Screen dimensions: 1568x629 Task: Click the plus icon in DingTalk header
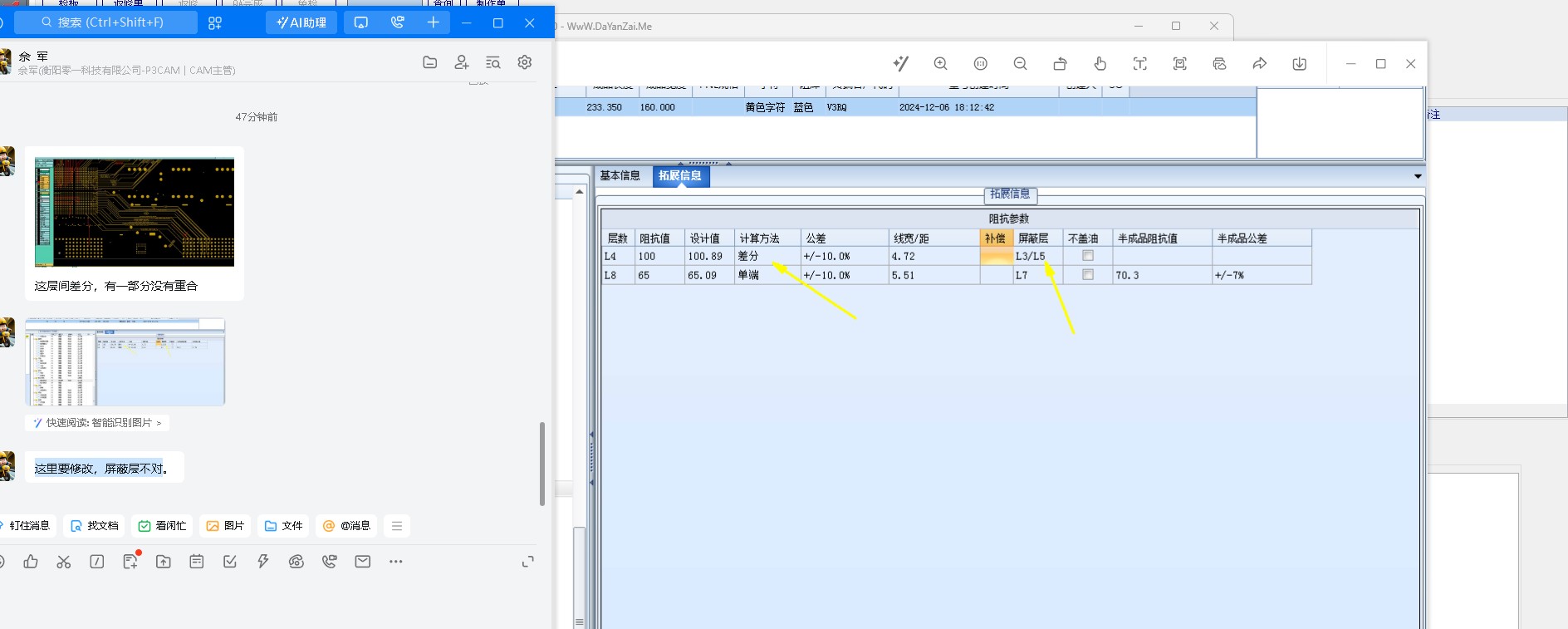[434, 22]
